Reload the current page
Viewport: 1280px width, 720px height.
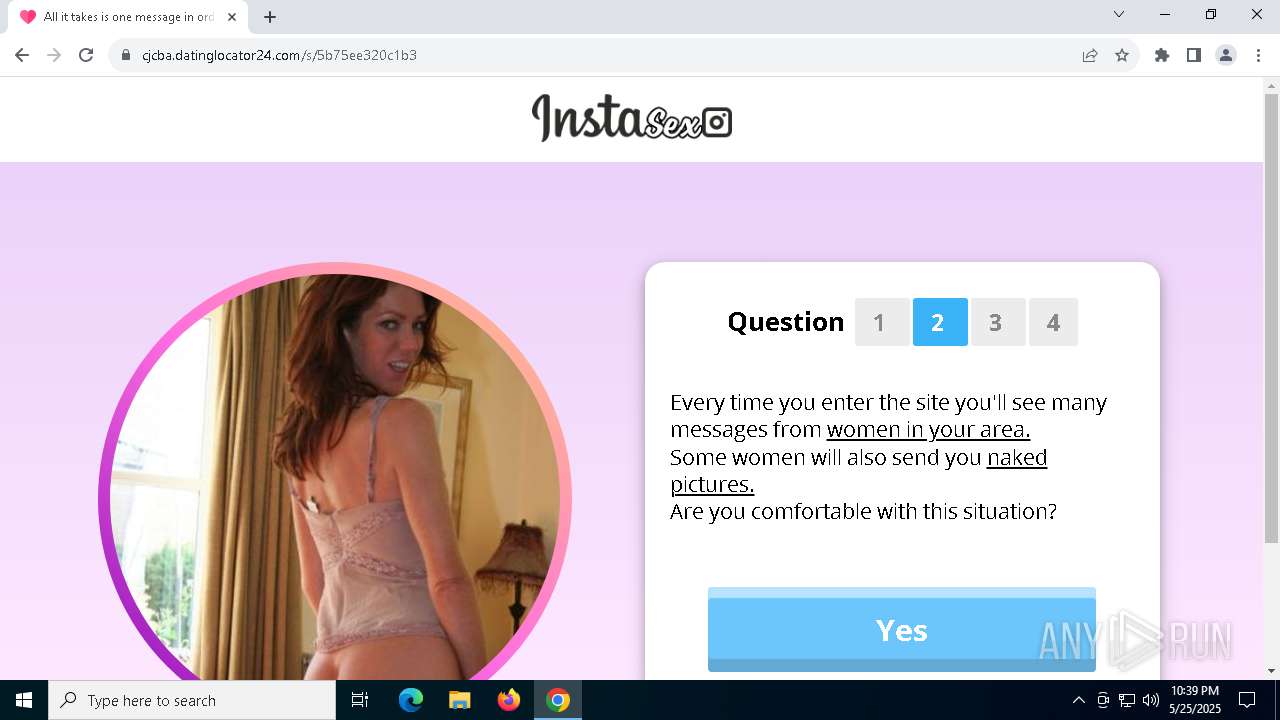click(x=86, y=55)
